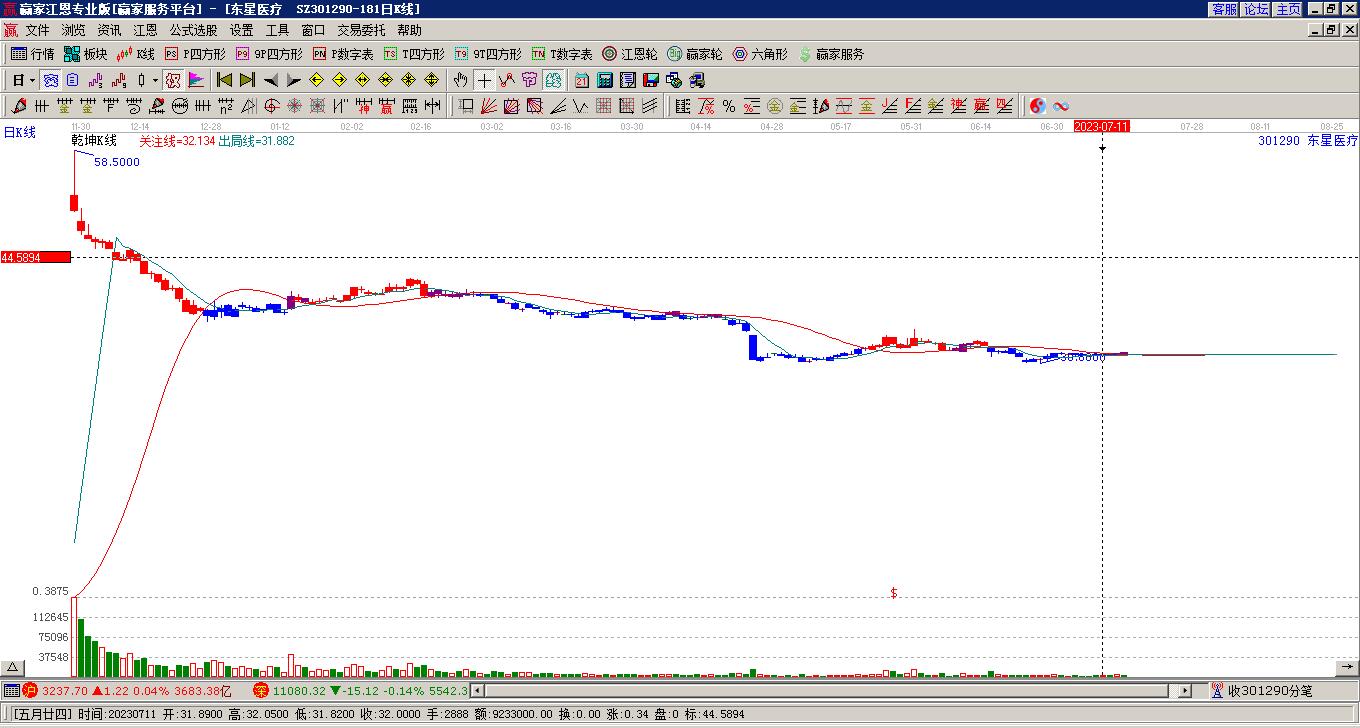Open the 帮助 menu
Screen dimensions: 1360x728
coord(409,31)
